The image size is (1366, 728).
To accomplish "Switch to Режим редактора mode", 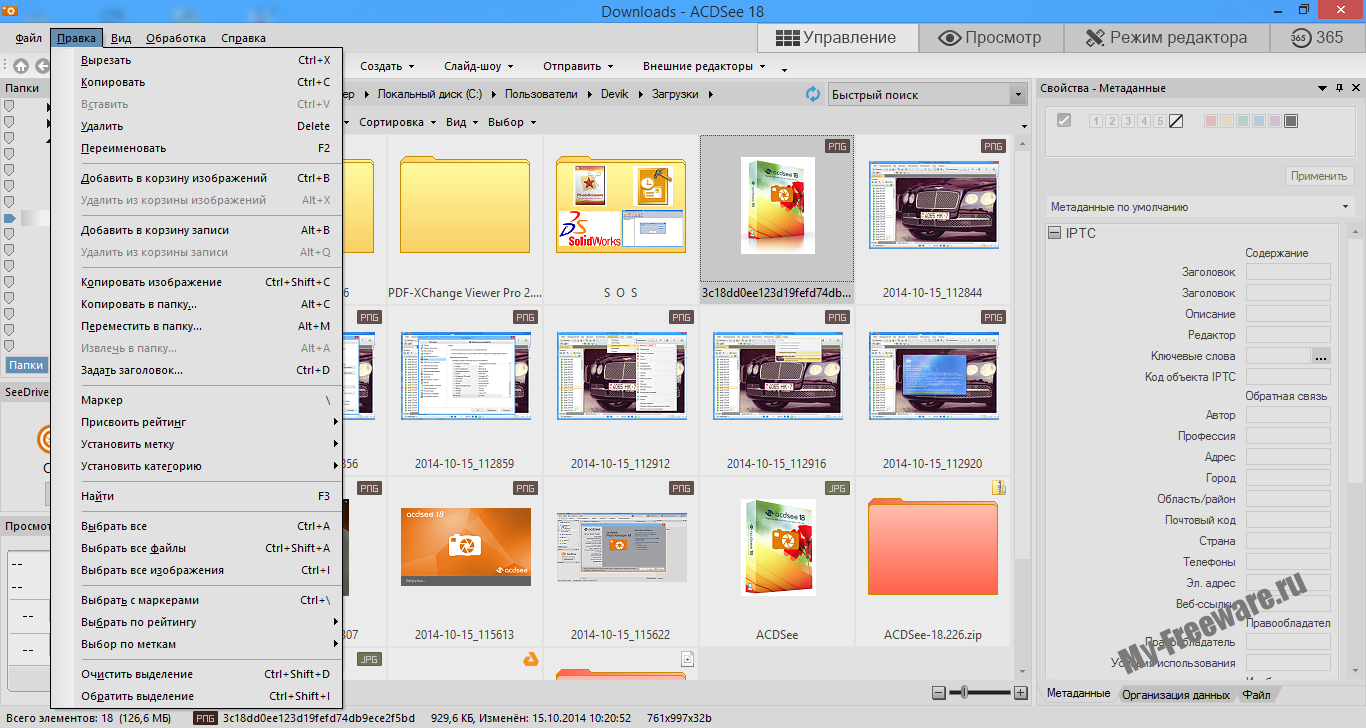I will (1165, 37).
